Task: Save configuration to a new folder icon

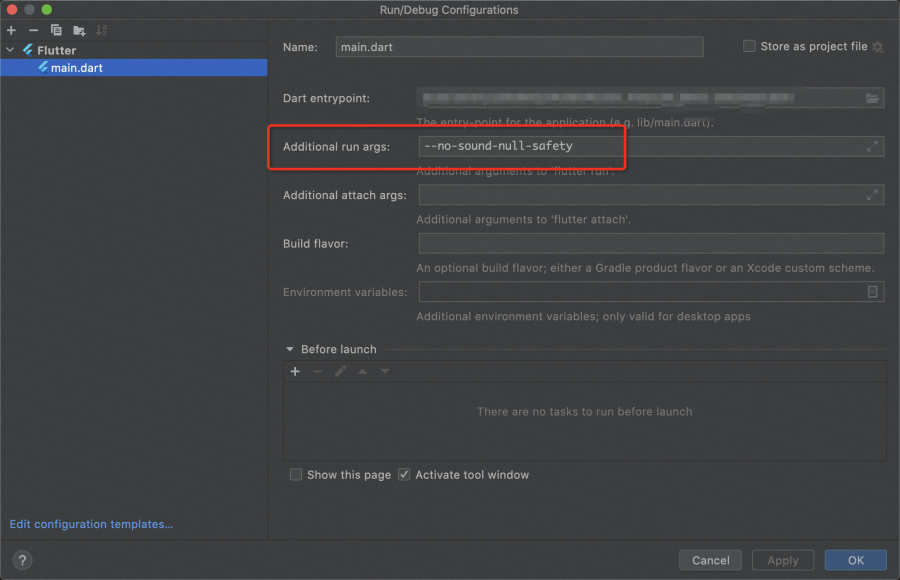Action: pos(79,30)
